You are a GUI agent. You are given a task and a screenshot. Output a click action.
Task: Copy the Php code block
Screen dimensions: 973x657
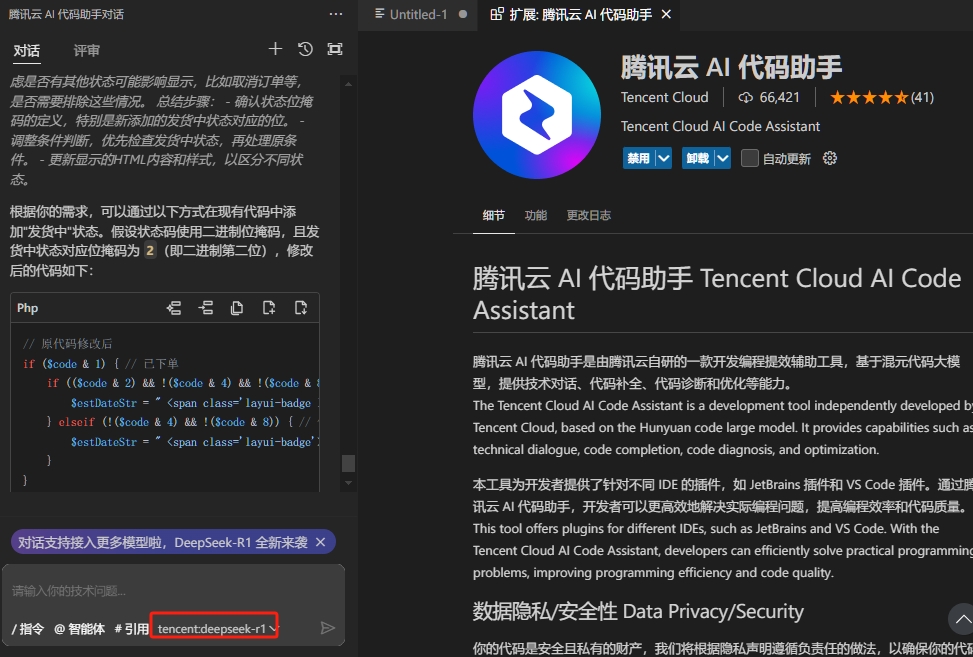[x=237, y=308]
